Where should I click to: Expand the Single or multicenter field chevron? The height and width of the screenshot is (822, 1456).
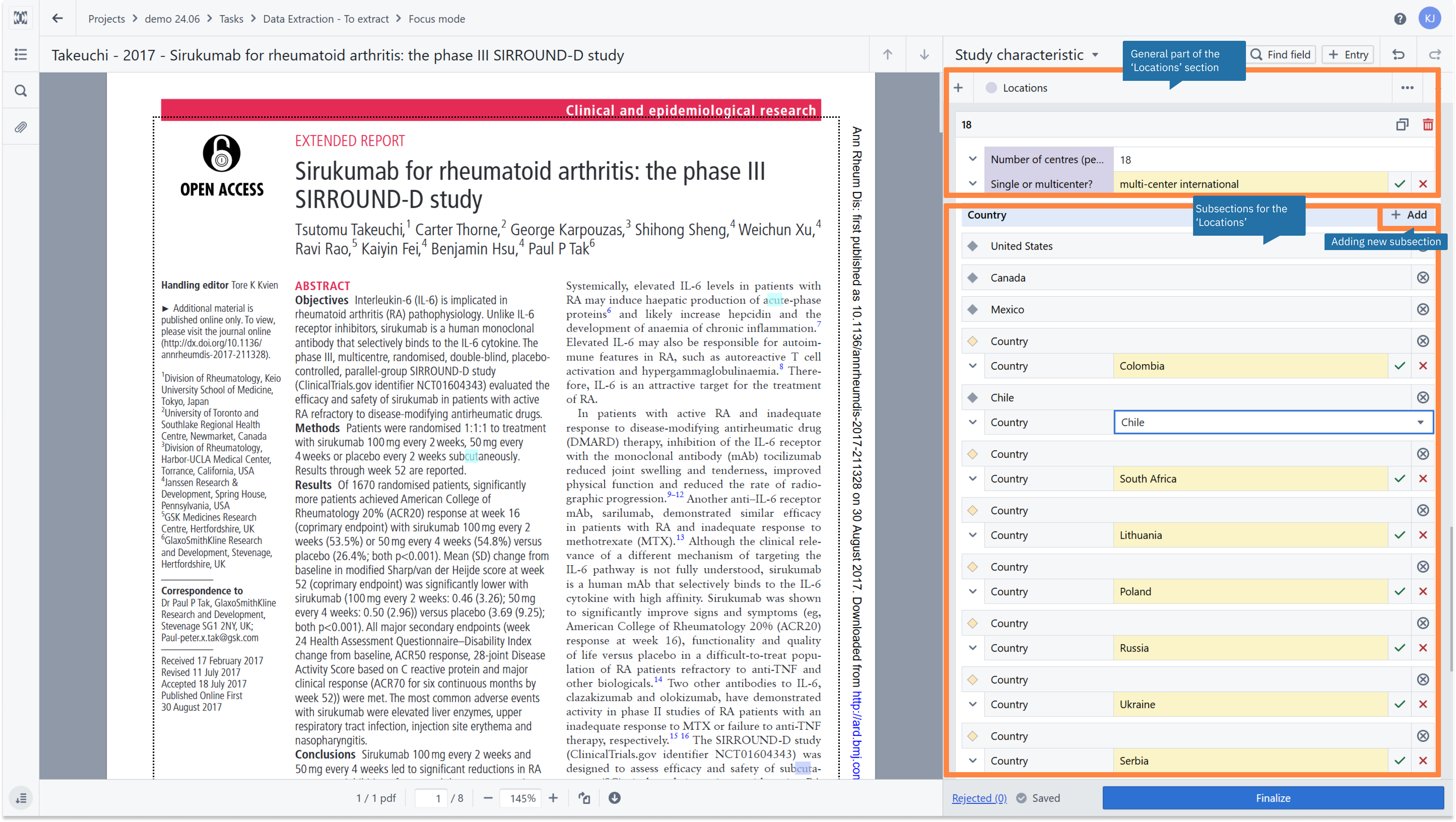coord(972,184)
